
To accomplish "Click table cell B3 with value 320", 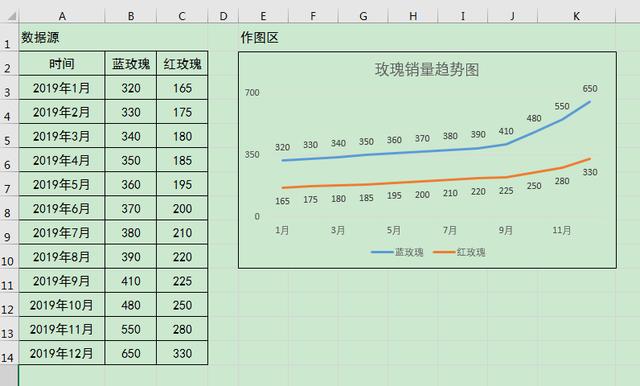I will coord(131,88).
